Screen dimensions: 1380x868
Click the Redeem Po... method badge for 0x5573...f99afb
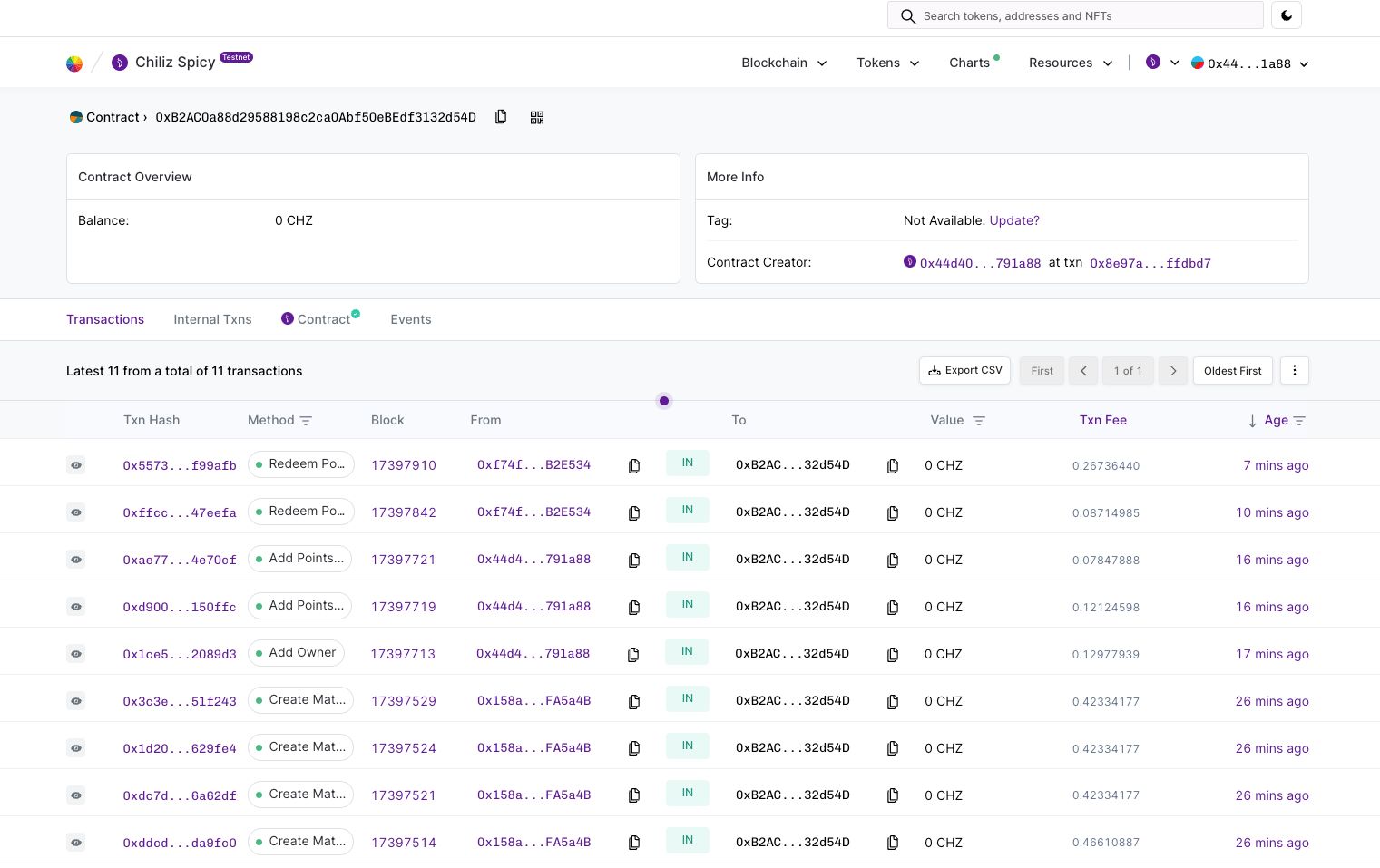pos(300,464)
